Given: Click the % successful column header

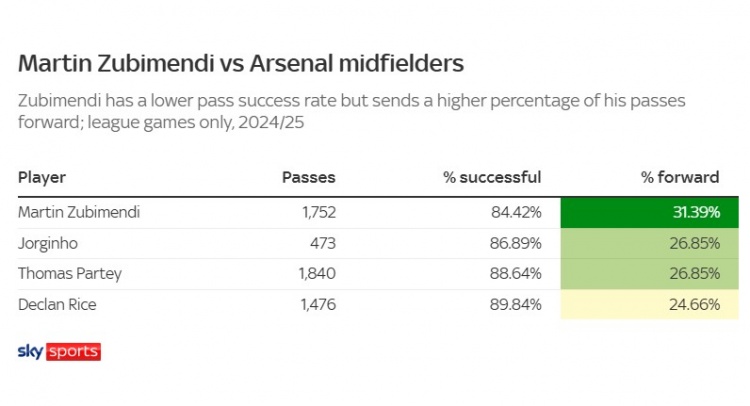Looking at the screenshot, I should coord(492,177).
